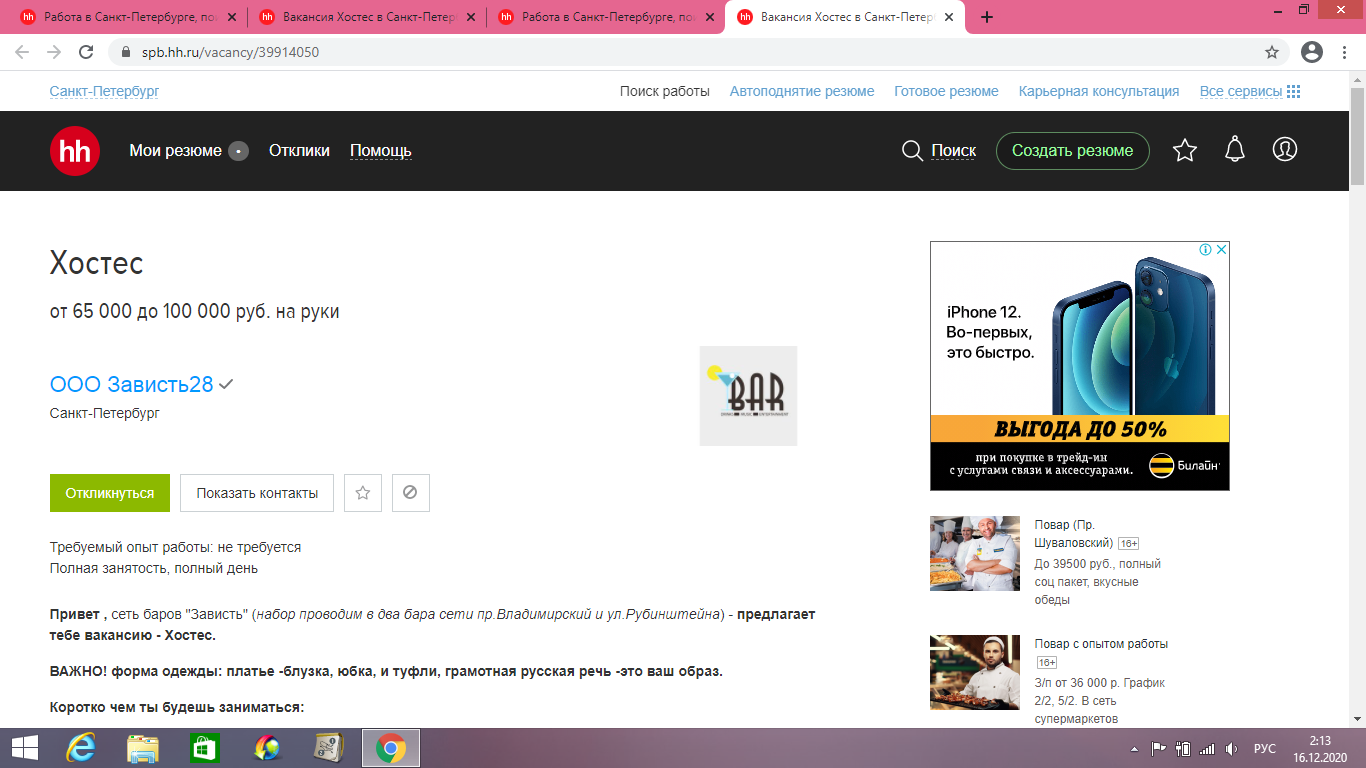Viewport: 1366px width, 768px height.
Task: Open notifications bell icon
Action: (x=1235, y=150)
